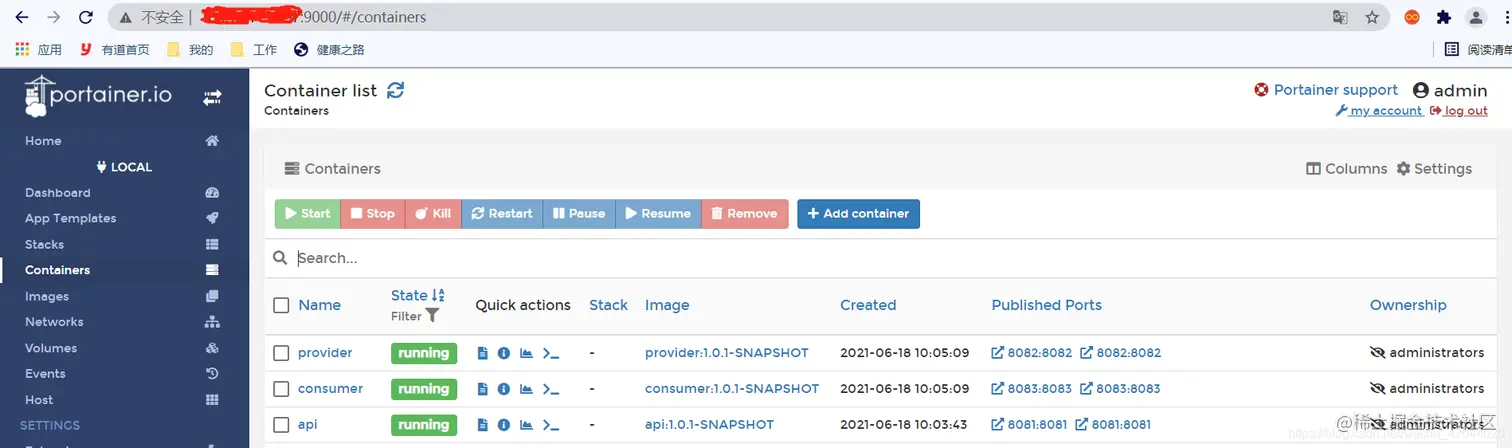Open provider container name link
The height and width of the screenshot is (448, 1512).
click(325, 353)
